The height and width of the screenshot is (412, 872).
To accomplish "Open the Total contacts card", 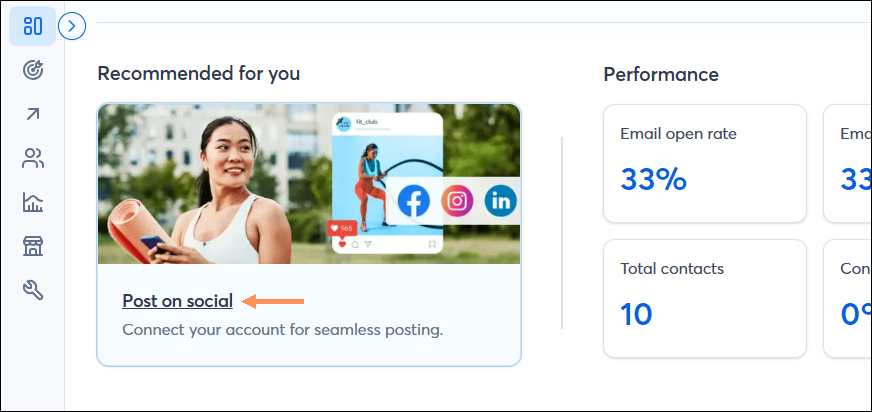I will pyautogui.click(x=705, y=299).
